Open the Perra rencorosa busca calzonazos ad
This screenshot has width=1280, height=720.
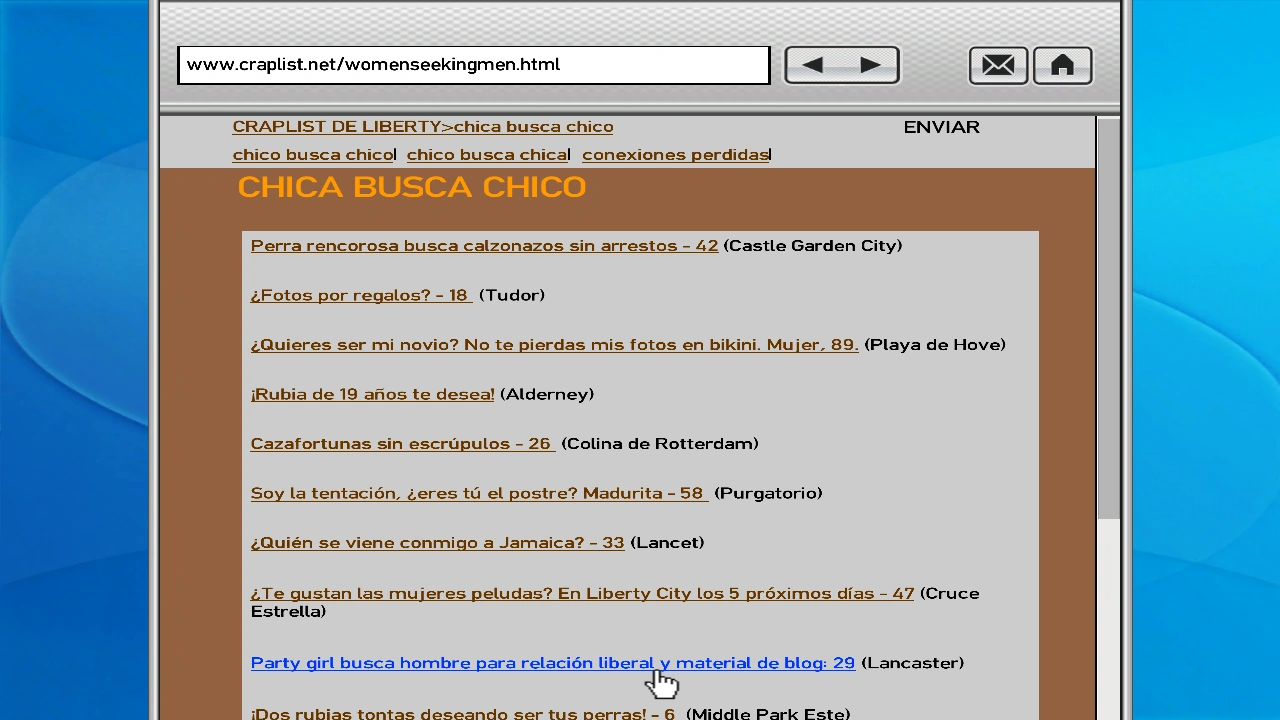pyautogui.click(x=484, y=246)
